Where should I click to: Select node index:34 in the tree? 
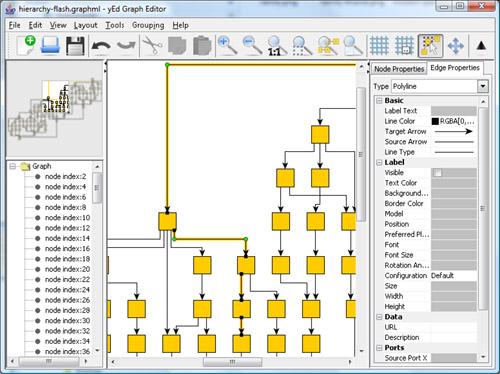point(67,342)
